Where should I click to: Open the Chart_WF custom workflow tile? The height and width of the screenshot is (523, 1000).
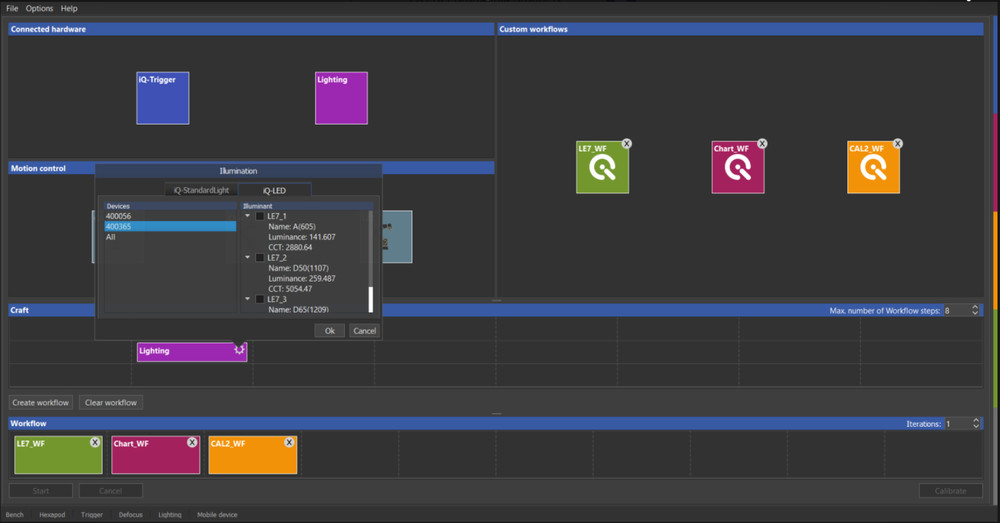click(738, 168)
